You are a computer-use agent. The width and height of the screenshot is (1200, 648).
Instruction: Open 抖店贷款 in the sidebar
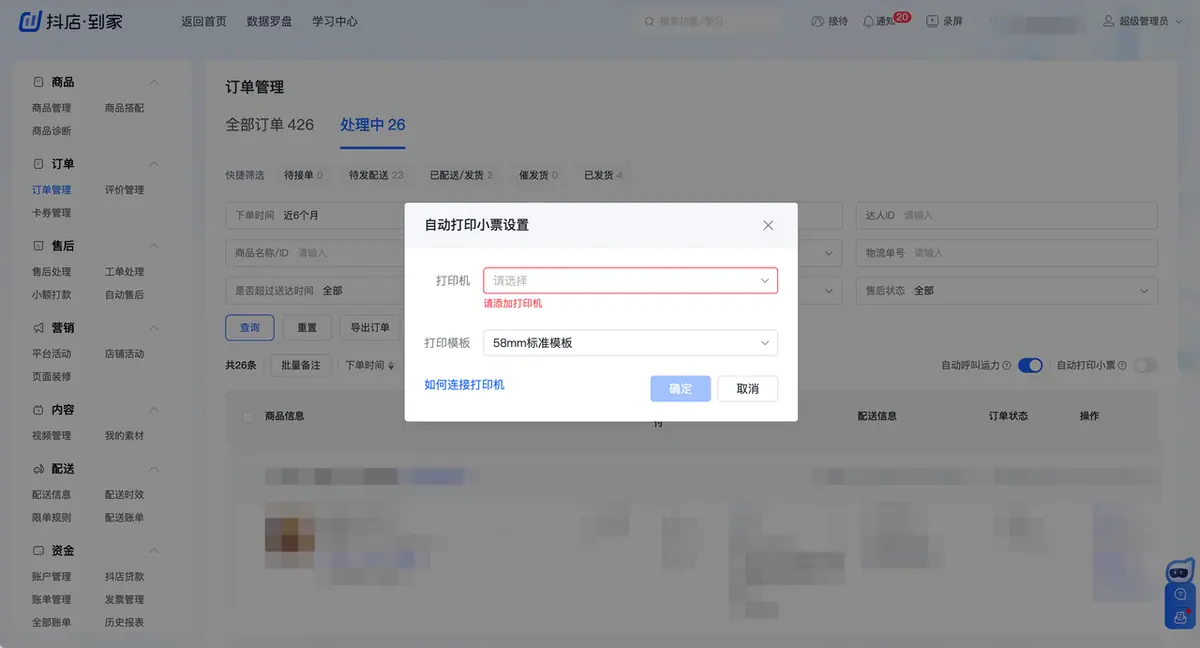pos(125,577)
